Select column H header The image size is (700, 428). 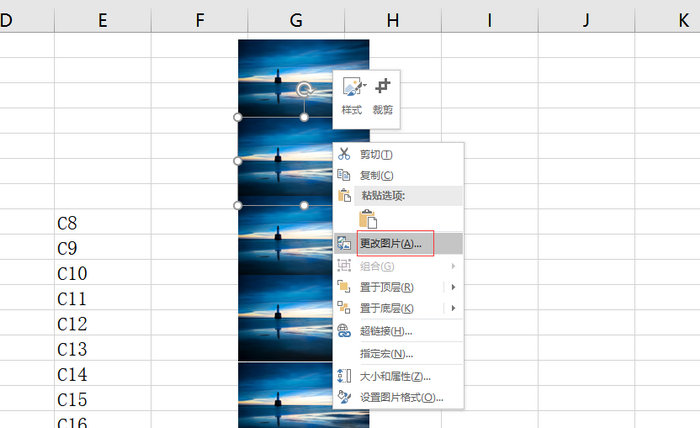click(393, 20)
